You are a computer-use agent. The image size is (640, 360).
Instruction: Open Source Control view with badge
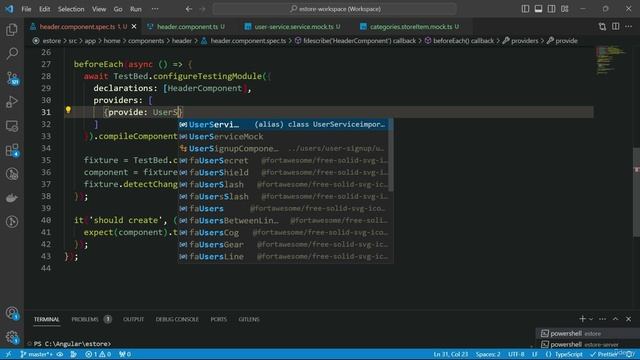(12, 78)
